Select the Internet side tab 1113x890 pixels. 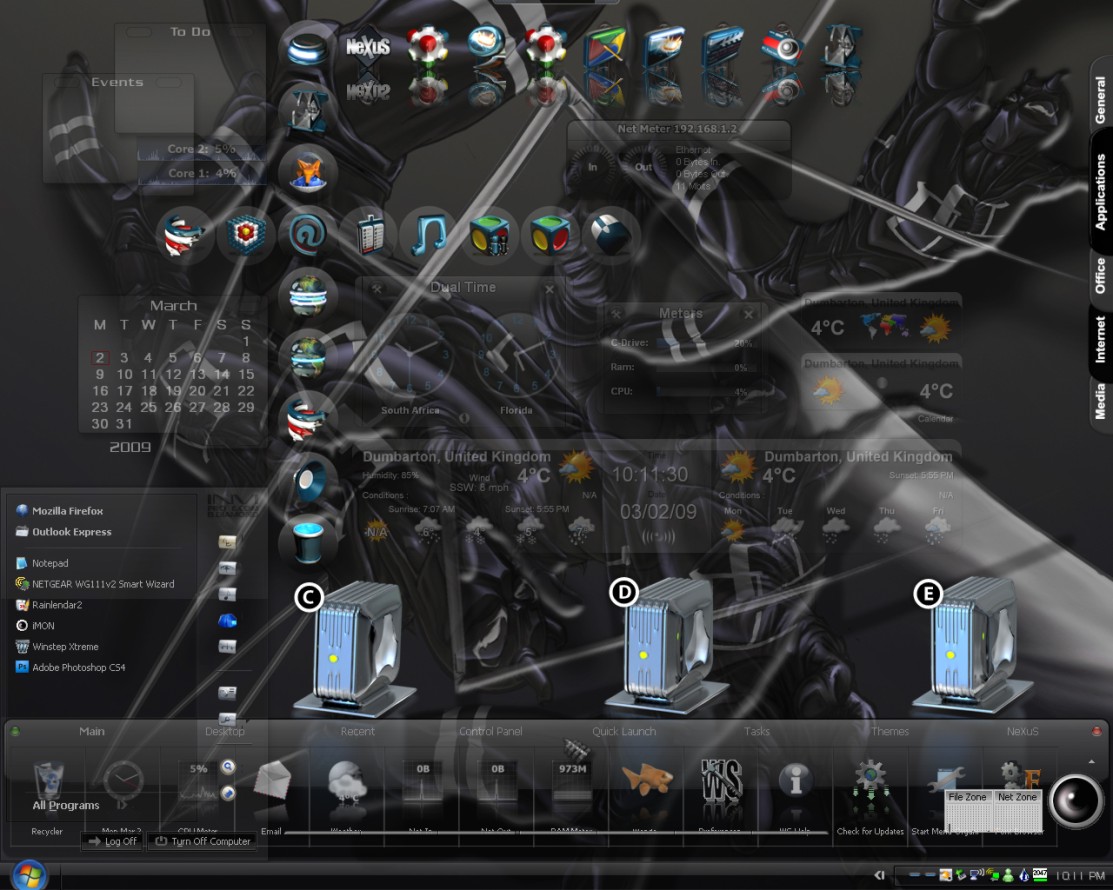click(x=1100, y=339)
